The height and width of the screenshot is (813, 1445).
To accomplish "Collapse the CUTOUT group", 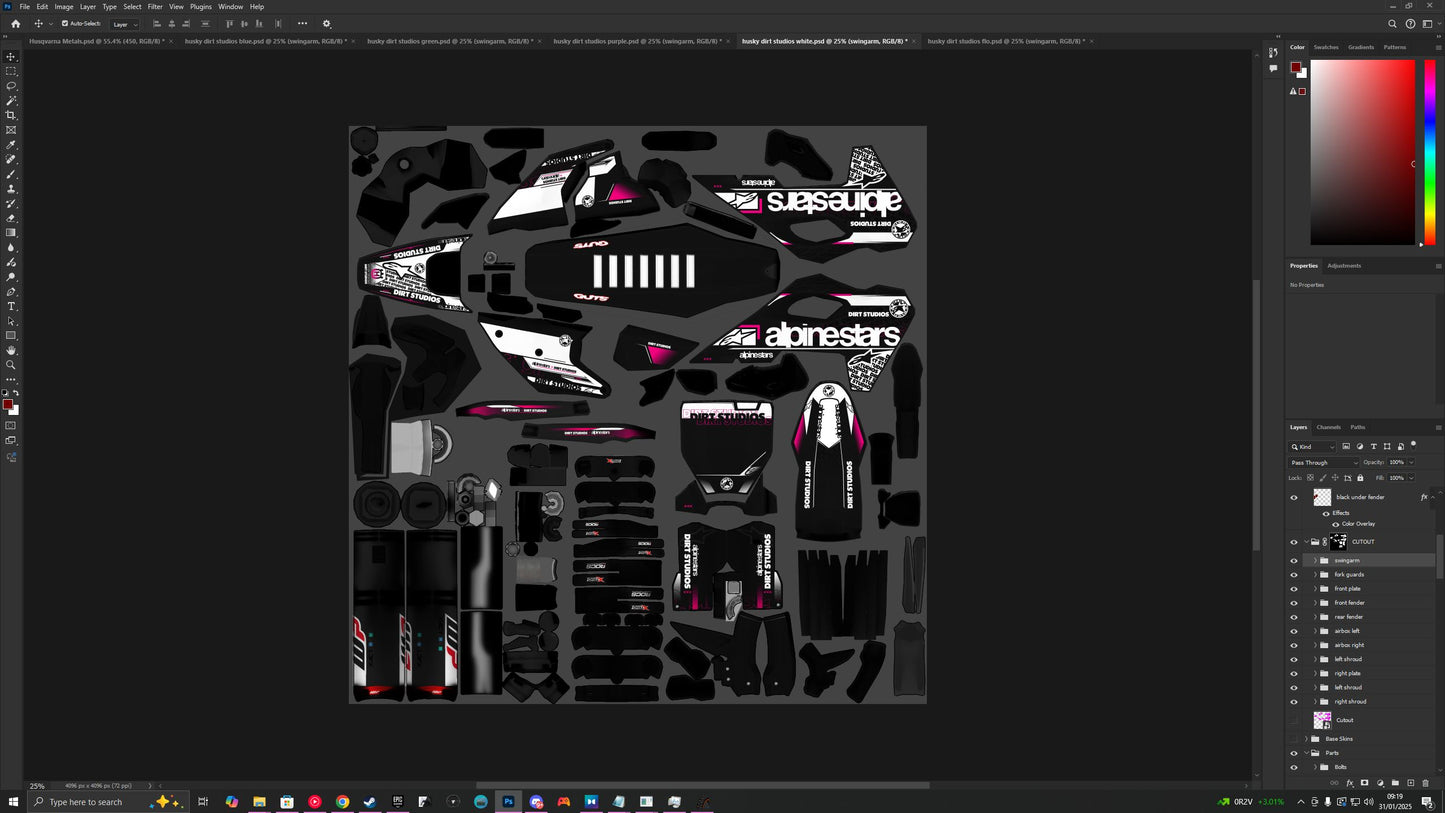I will (x=1306, y=542).
